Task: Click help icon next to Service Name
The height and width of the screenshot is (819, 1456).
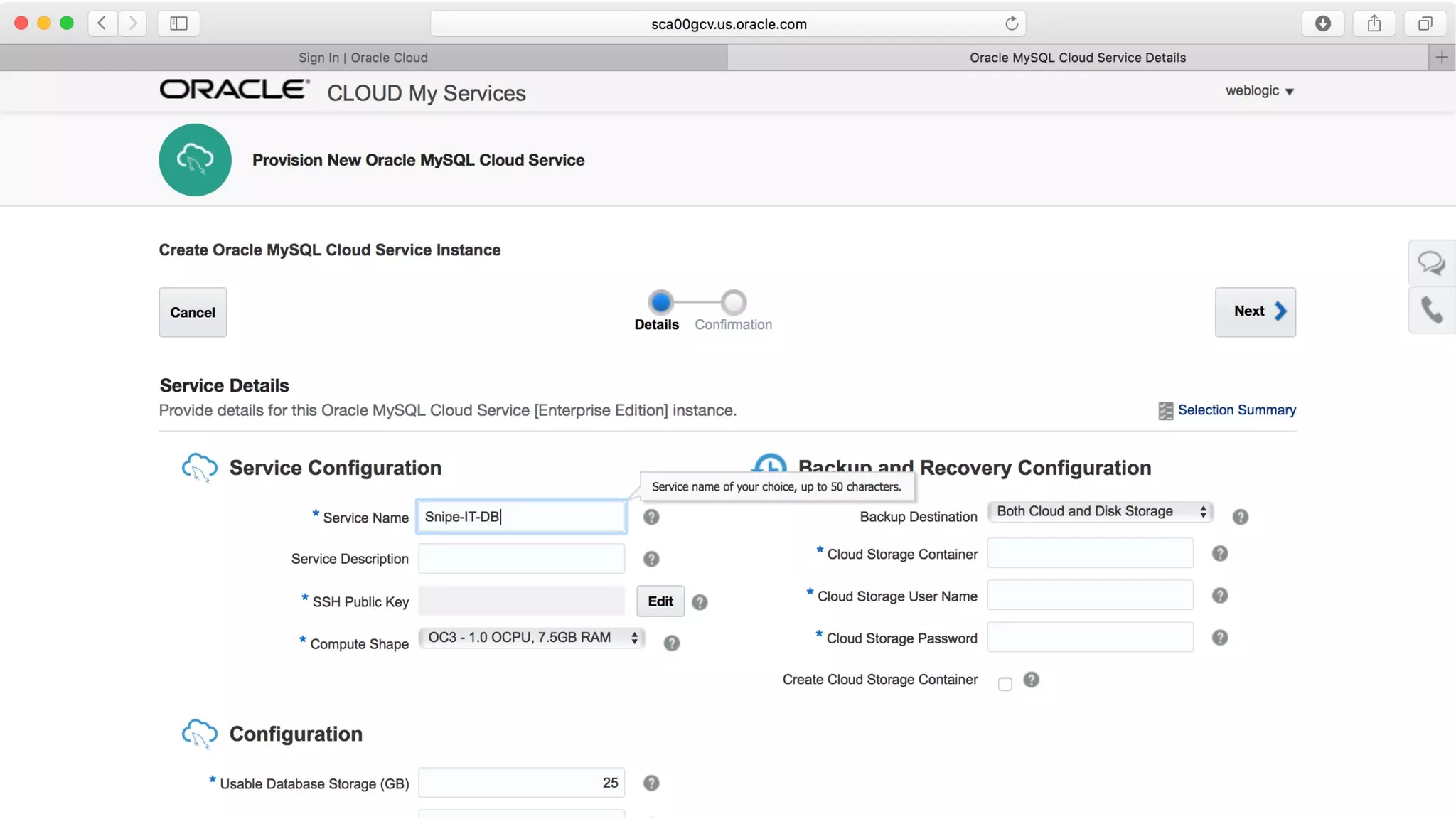Action: click(x=651, y=518)
